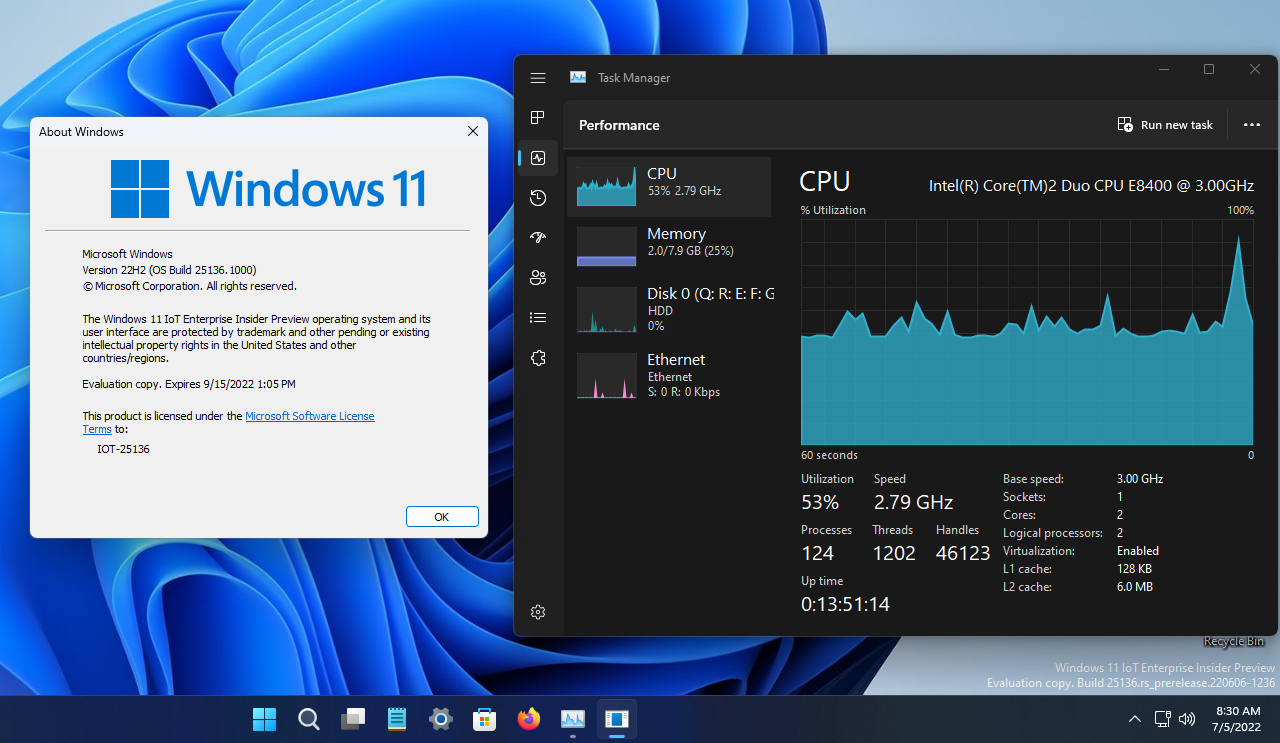Click Virtualization Enabled value

pyautogui.click(x=1138, y=551)
